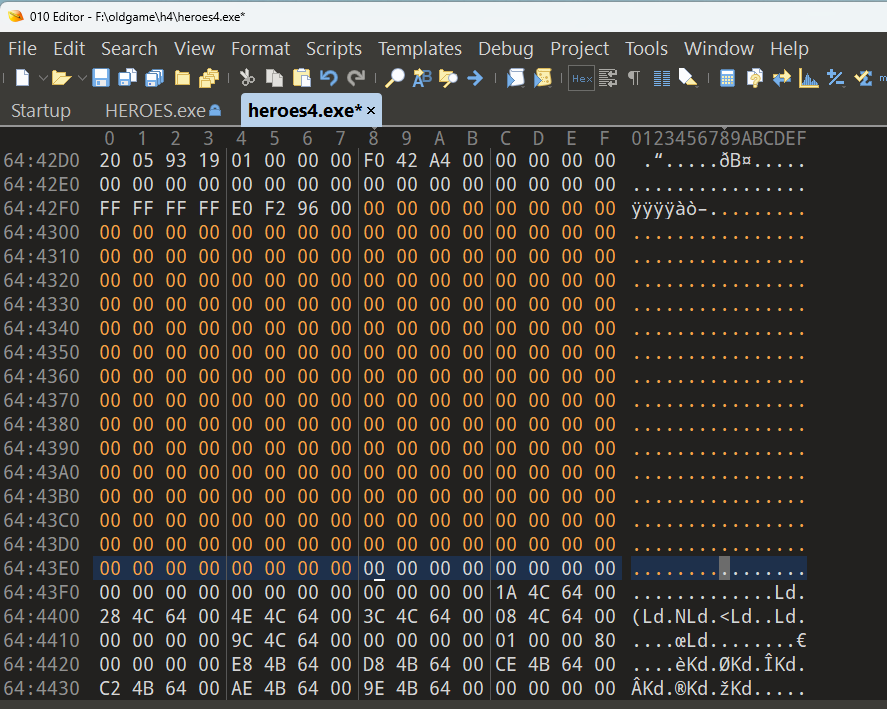Click the Save All icon
The width and height of the screenshot is (887, 709).
(x=154, y=78)
